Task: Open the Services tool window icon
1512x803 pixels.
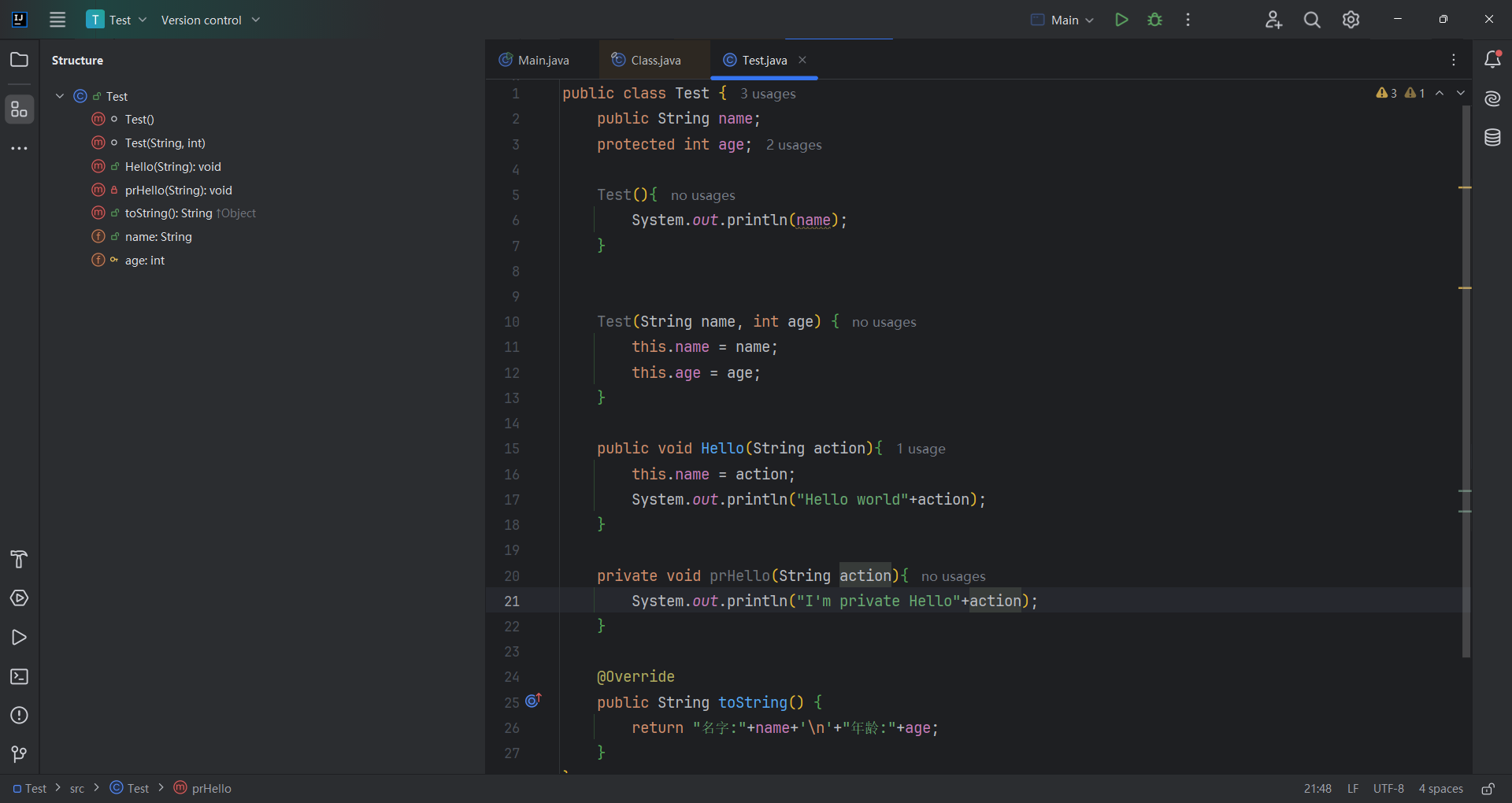Action: [x=19, y=598]
